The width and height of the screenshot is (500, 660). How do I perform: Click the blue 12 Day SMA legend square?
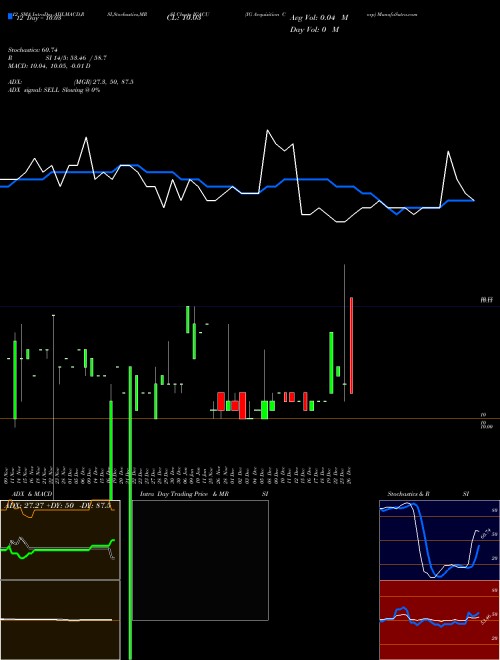pos(10,16)
